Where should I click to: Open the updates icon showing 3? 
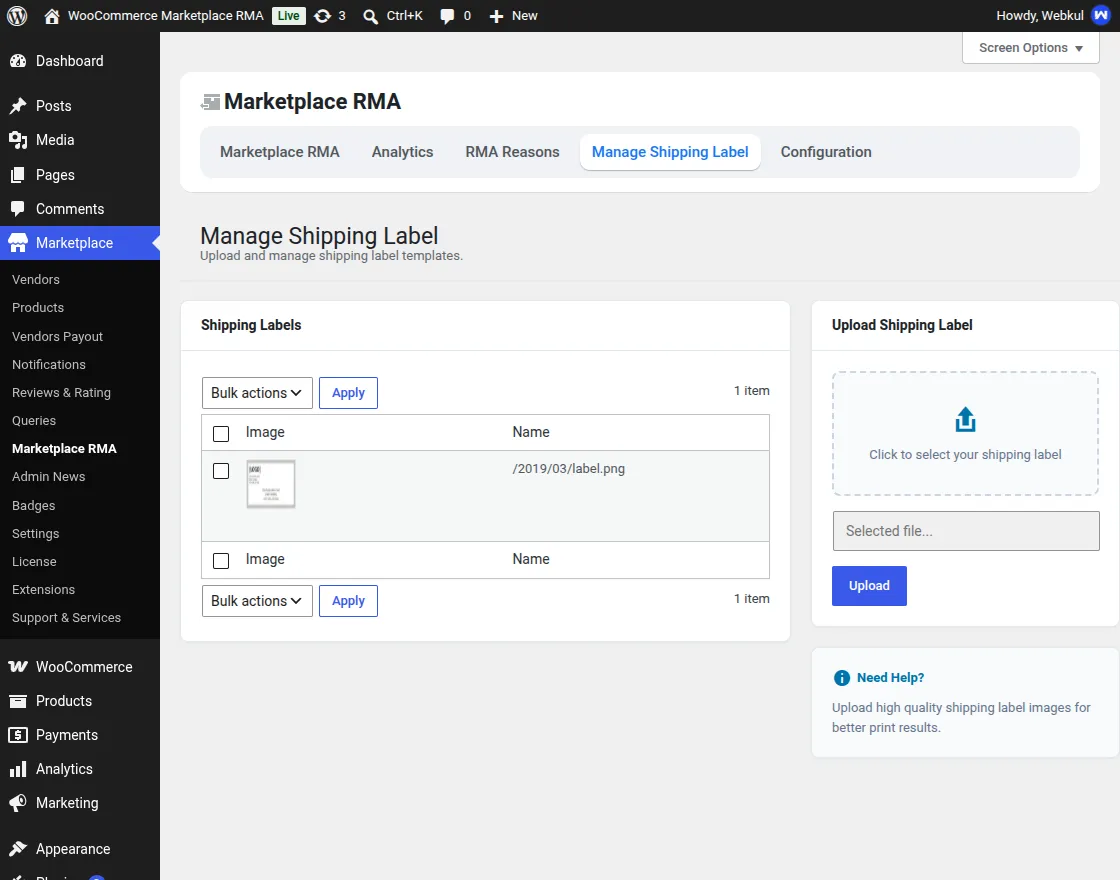click(323, 16)
